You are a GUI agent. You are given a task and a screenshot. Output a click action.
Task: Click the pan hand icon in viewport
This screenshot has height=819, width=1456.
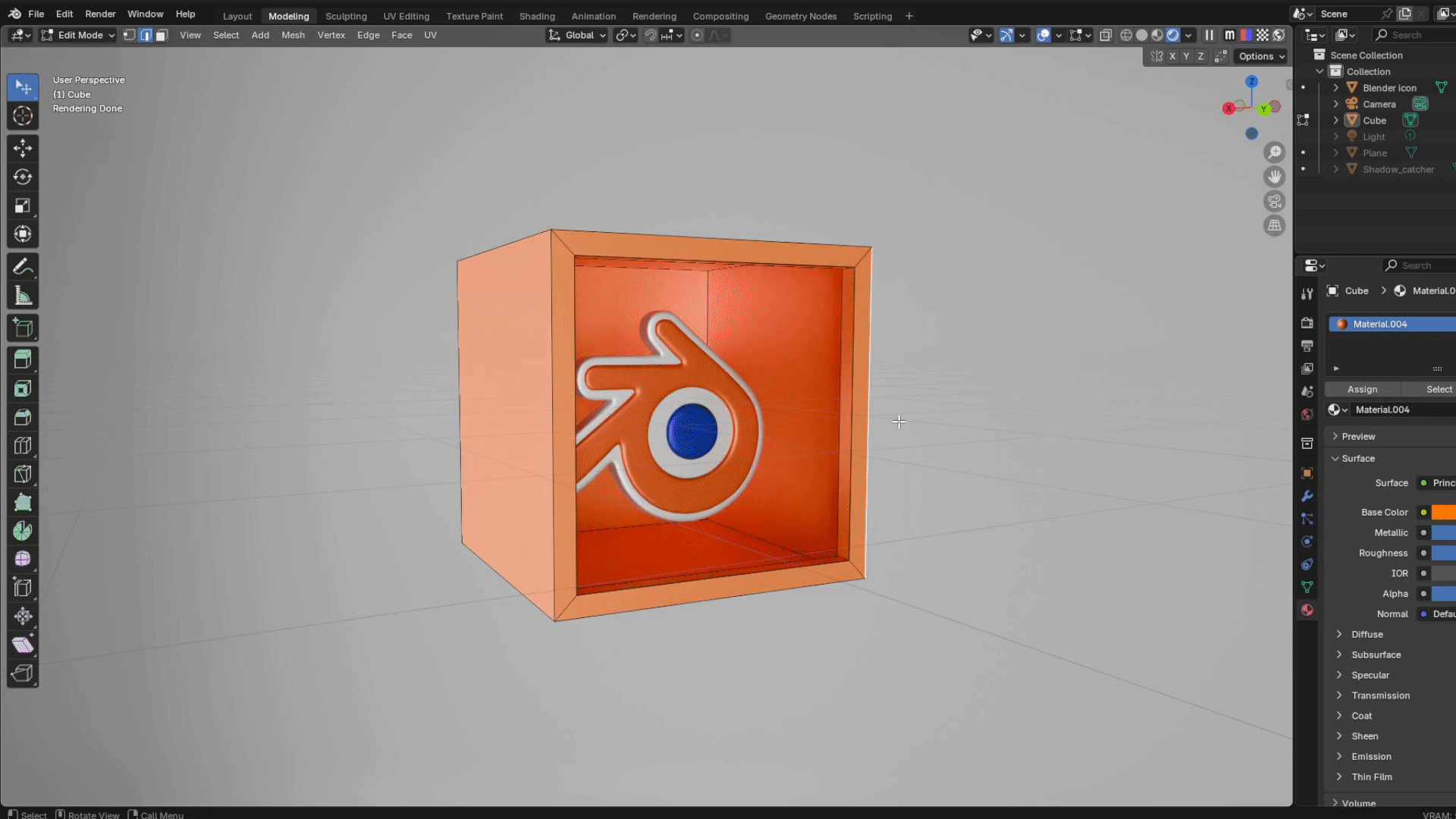[1275, 177]
